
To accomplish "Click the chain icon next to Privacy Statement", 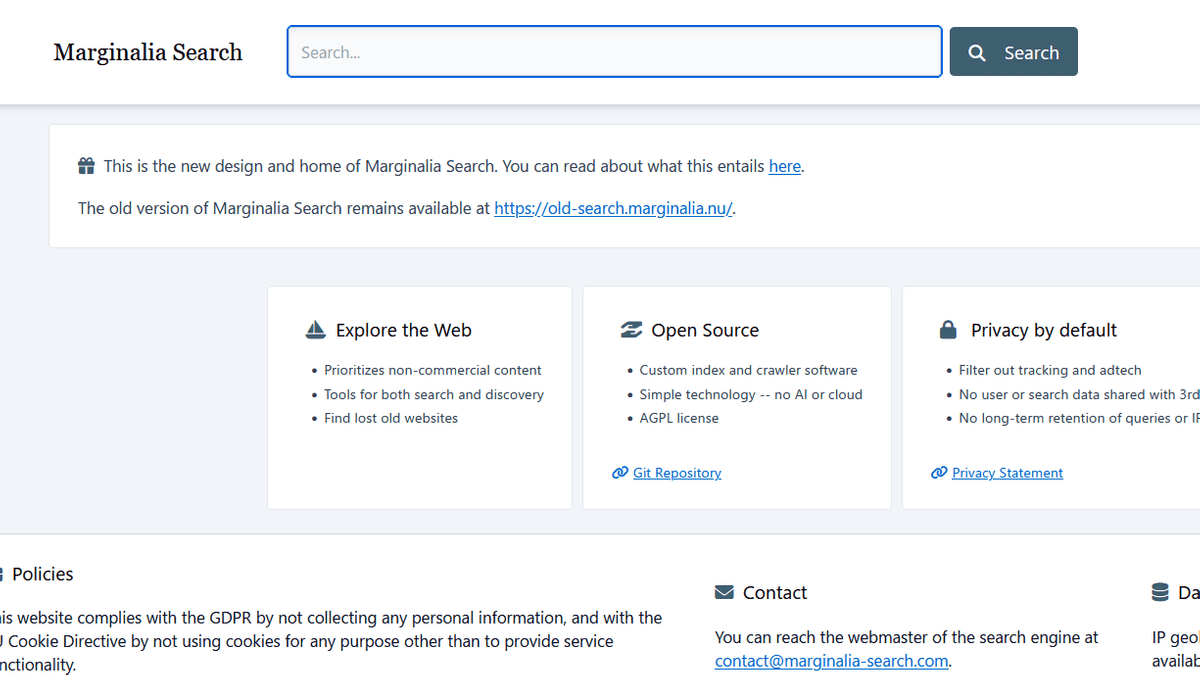I will 939,473.
